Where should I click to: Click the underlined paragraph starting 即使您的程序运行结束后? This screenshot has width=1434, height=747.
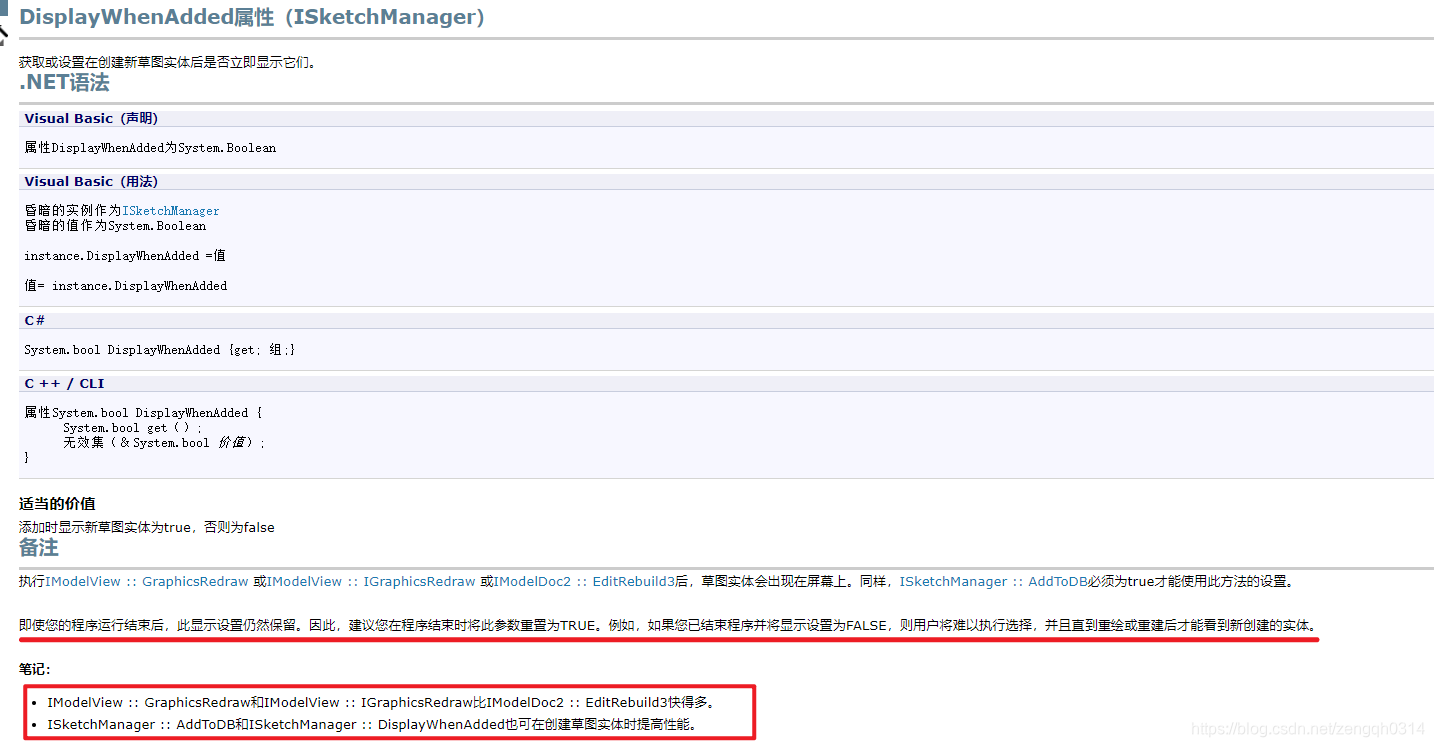[668, 626]
